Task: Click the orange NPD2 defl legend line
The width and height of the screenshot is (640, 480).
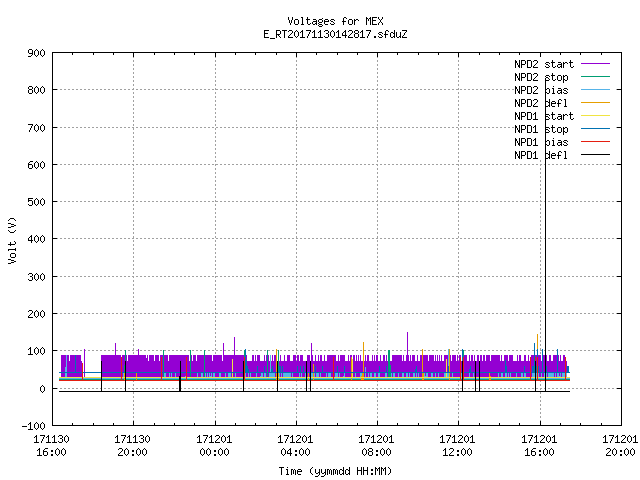Action: coord(595,103)
